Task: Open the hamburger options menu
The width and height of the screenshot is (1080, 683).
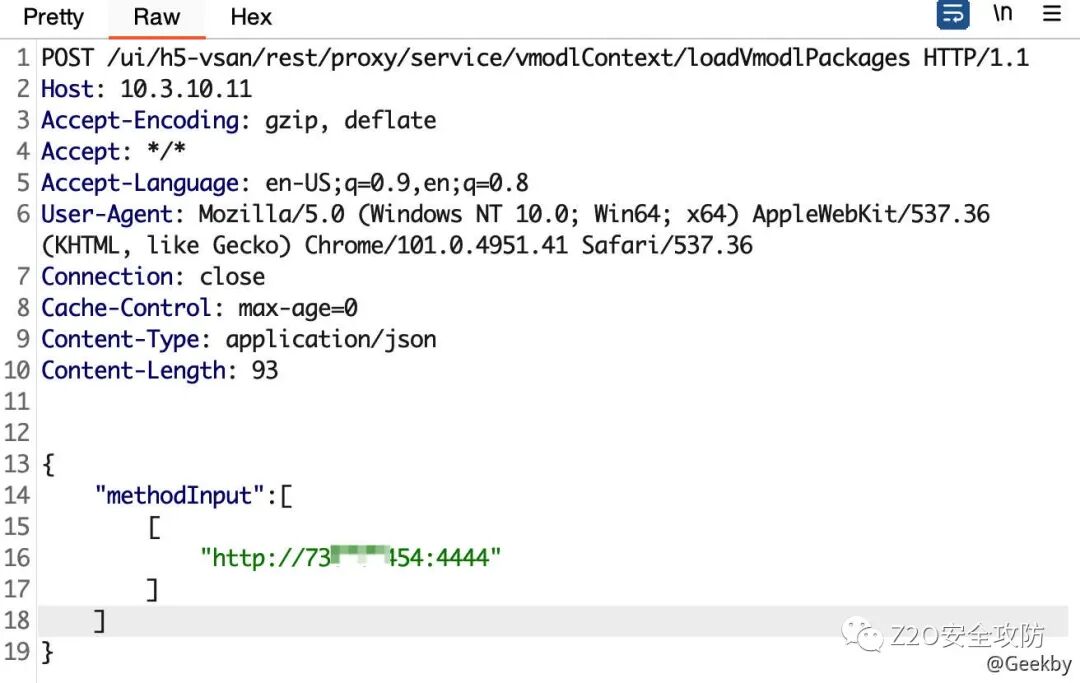Action: click(x=1051, y=13)
